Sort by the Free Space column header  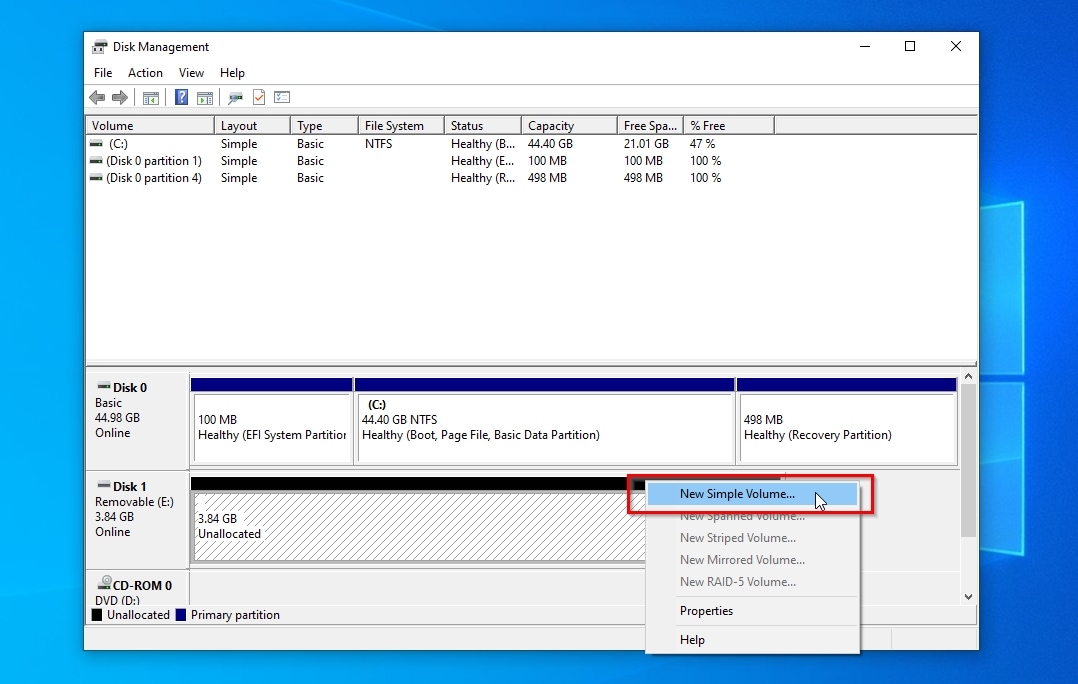tap(650, 126)
